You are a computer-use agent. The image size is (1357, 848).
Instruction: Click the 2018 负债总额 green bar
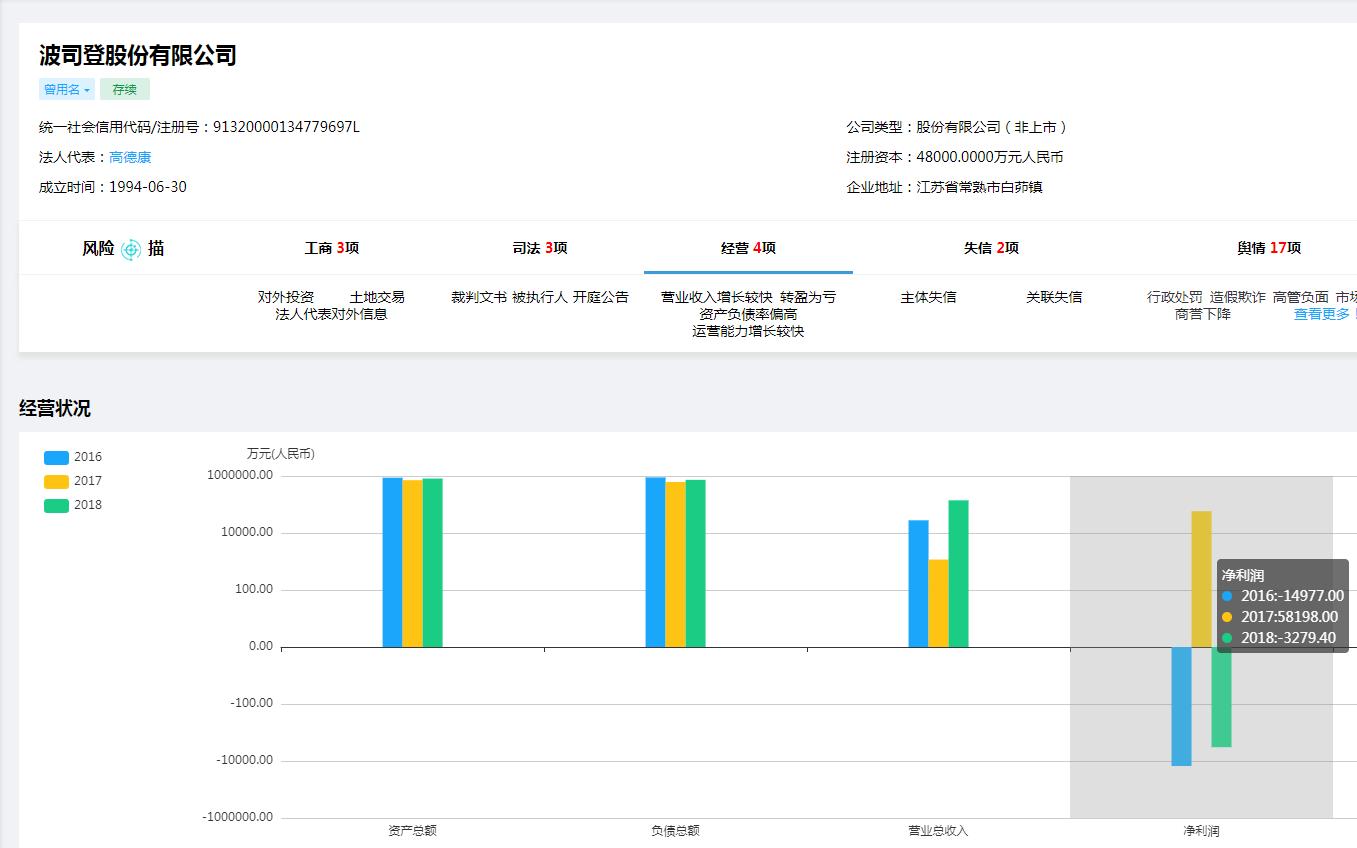point(695,563)
